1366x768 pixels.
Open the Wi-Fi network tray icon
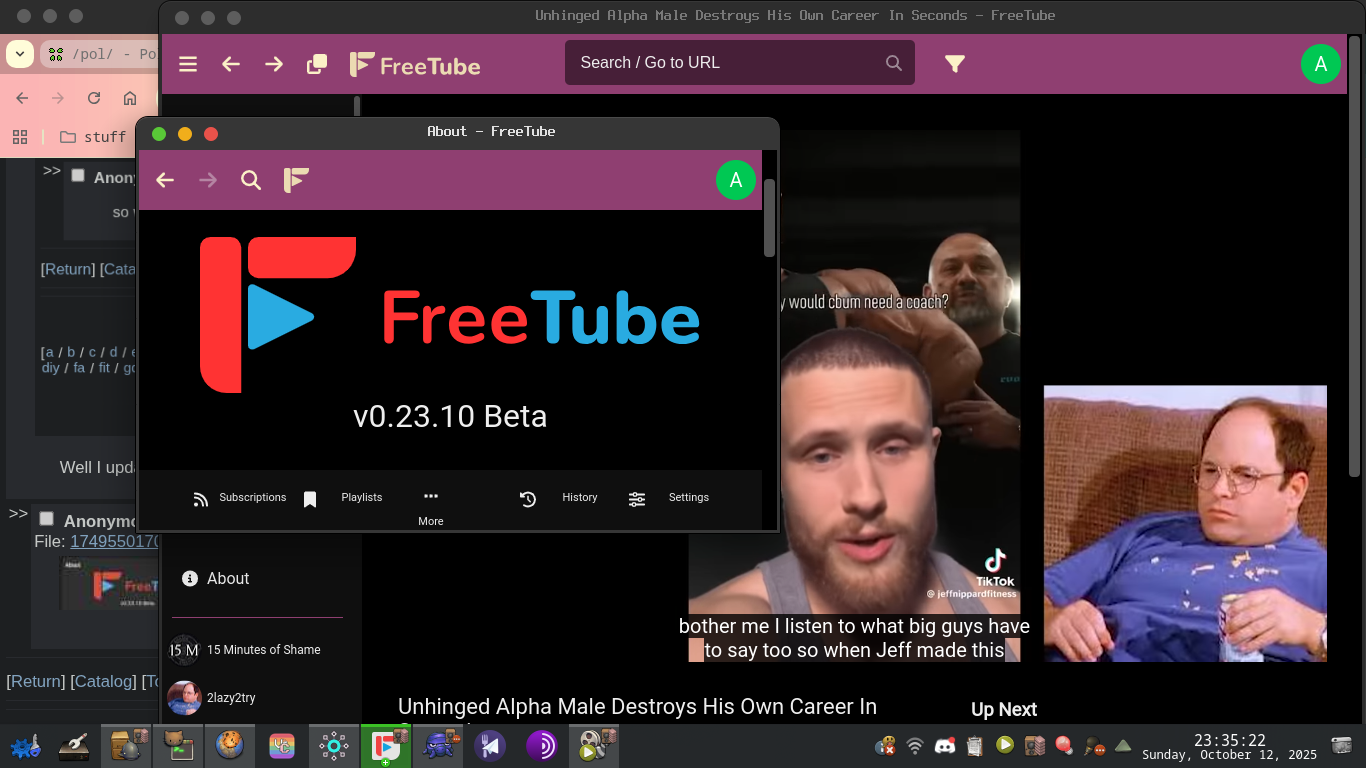[x=915, y=746]
